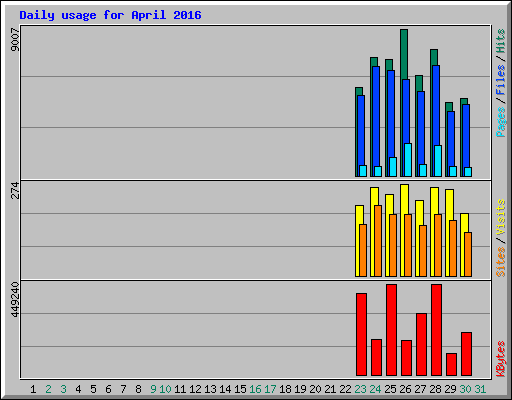Click day 27 on the x-axis

420,389
